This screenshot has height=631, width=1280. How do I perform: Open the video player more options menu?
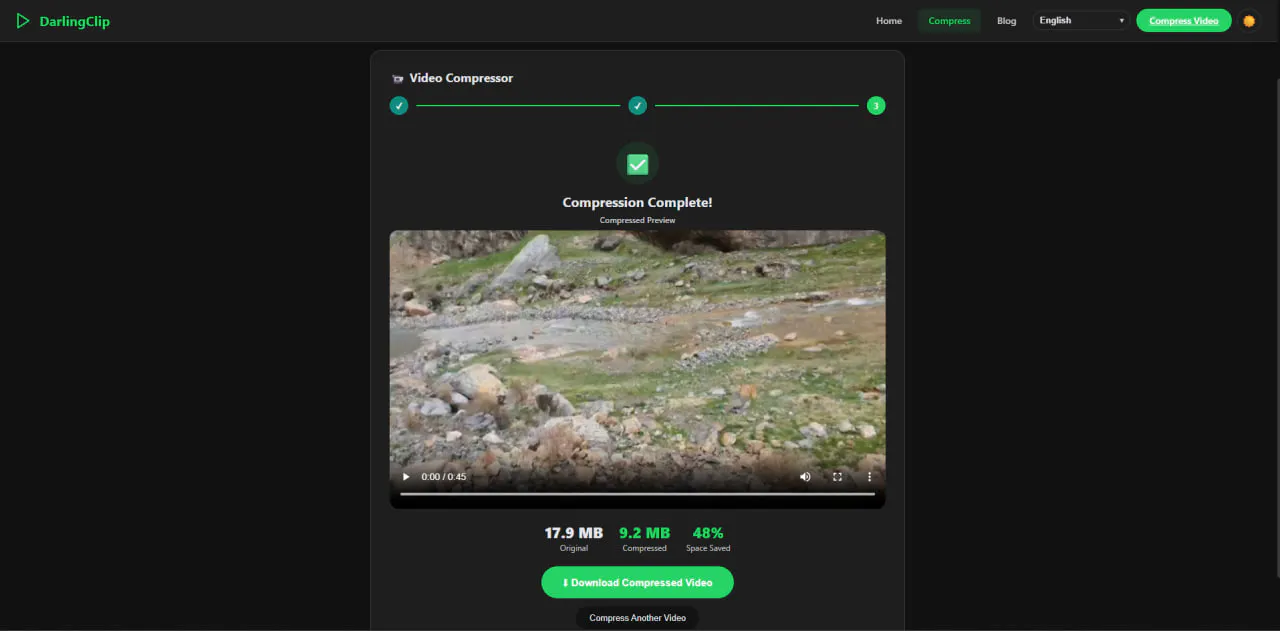click(x=869, y=477)
